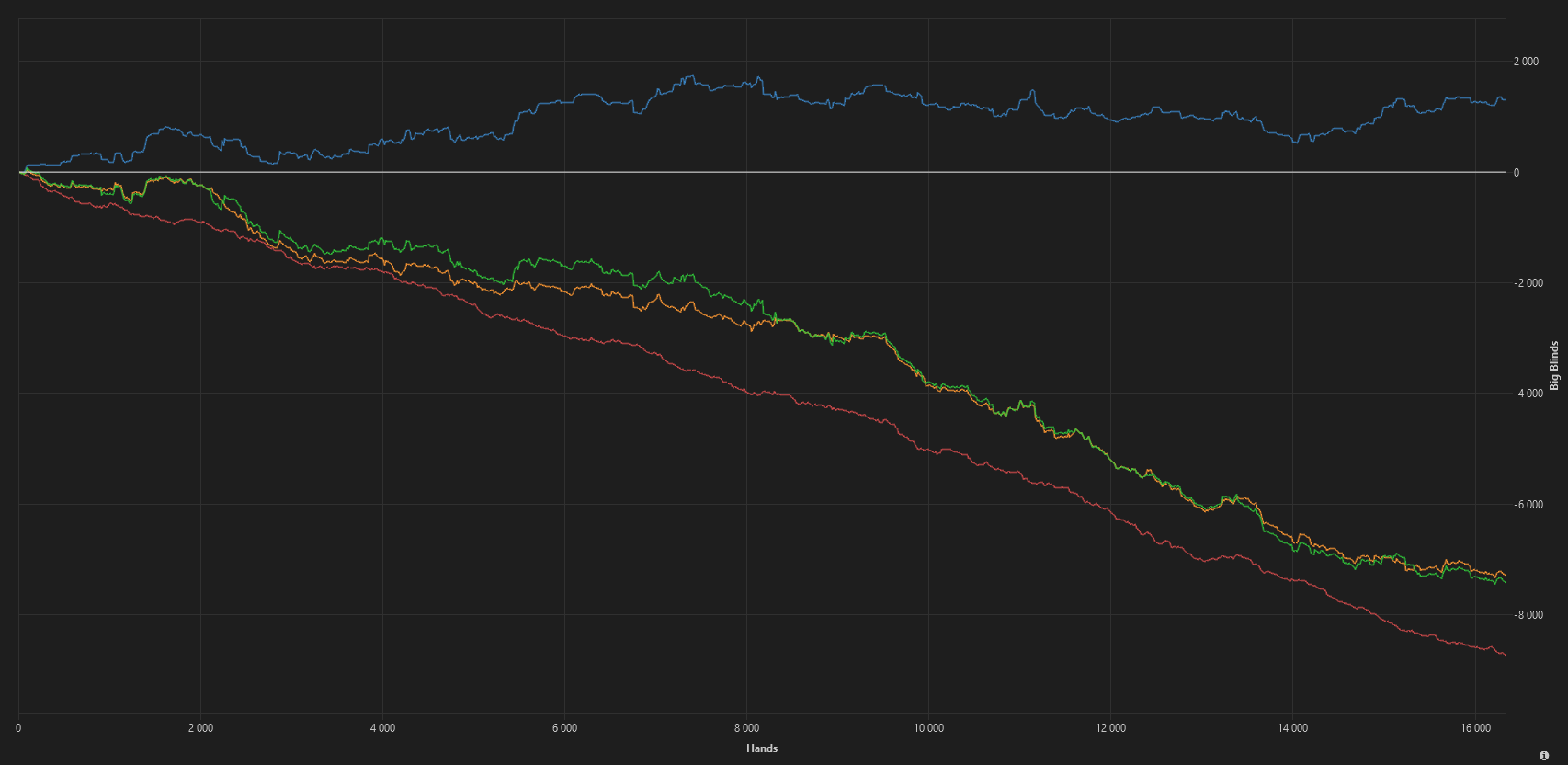Click the right endpoint of the blue line
Image resolution: width=1568 pixels, height=765 pixels.
point(1505,99)
